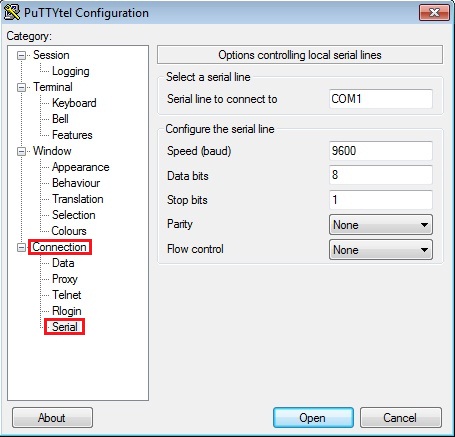Collapse the Session tree node
The height and width of the screenshot is (437, 455).
[x=21, y=55]
